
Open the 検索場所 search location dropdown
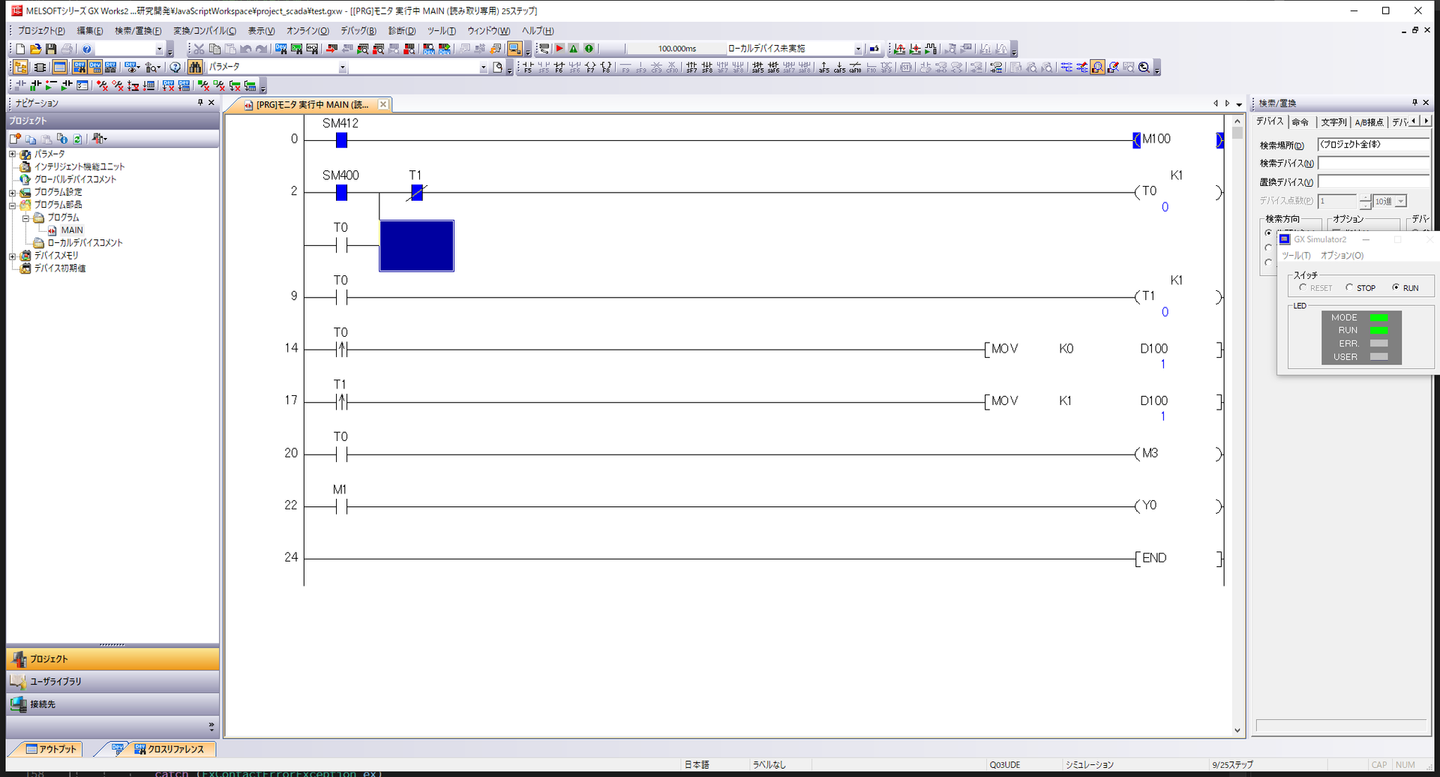pyautogui.click(x=1374, y=145)
